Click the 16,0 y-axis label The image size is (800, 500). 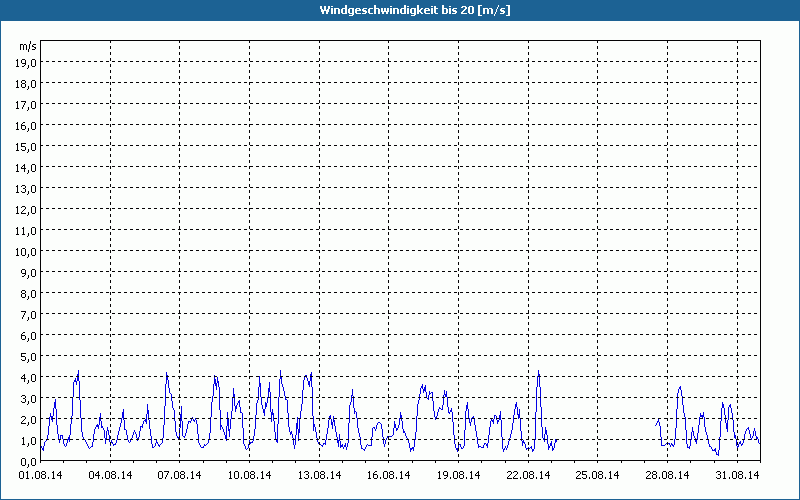pos(26,126)
